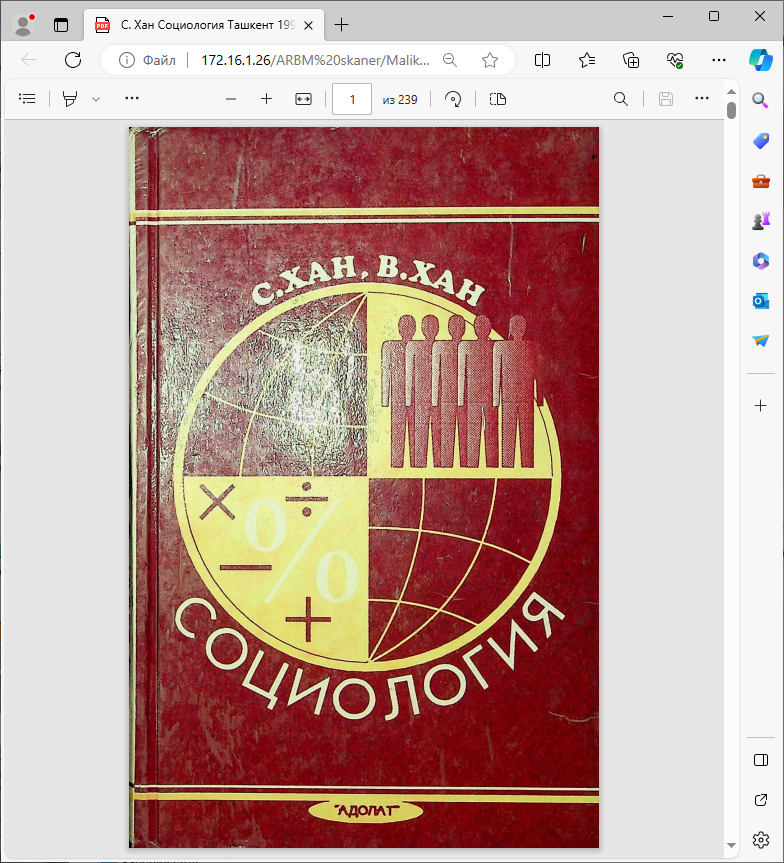Image resolution: width=784 pixels, height=863 pixels.
Task: Open Collections
Action: [631, 60]
